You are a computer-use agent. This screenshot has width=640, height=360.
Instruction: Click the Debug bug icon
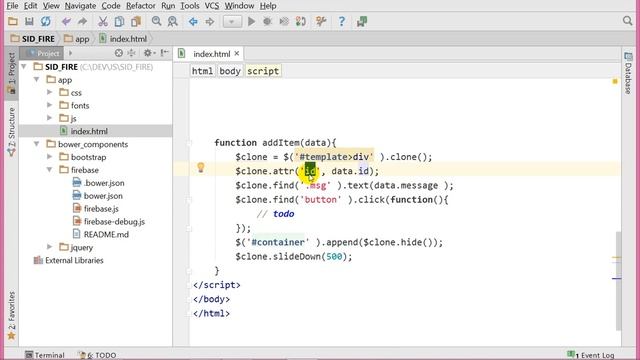click(267, 21)
